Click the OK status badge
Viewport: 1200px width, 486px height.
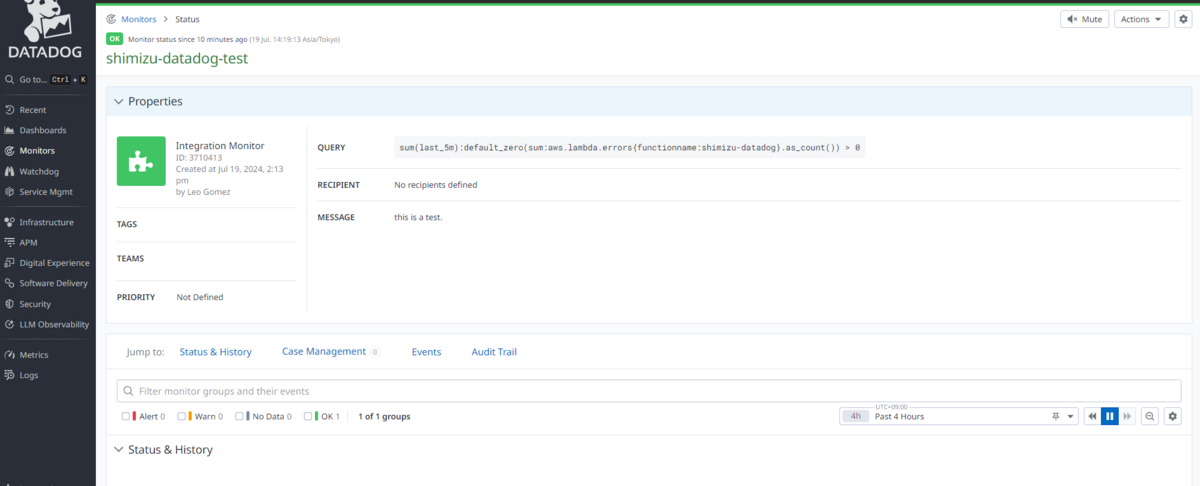coord(114,39)
